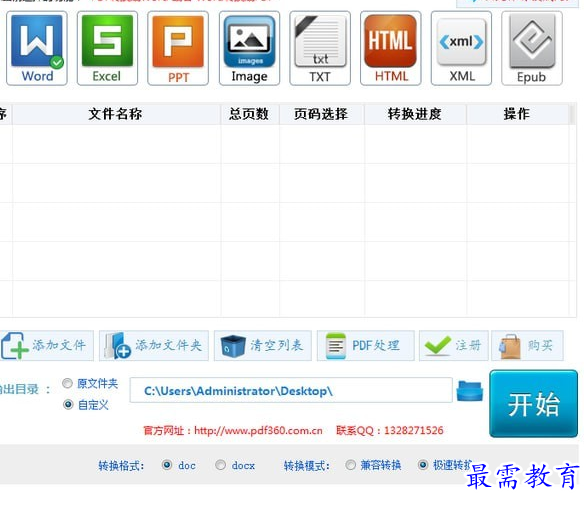Image resolution: width=588 pixels, height=508 pixels.
Task: Choose the Image output format icon
Action: [x=249, y=48]
